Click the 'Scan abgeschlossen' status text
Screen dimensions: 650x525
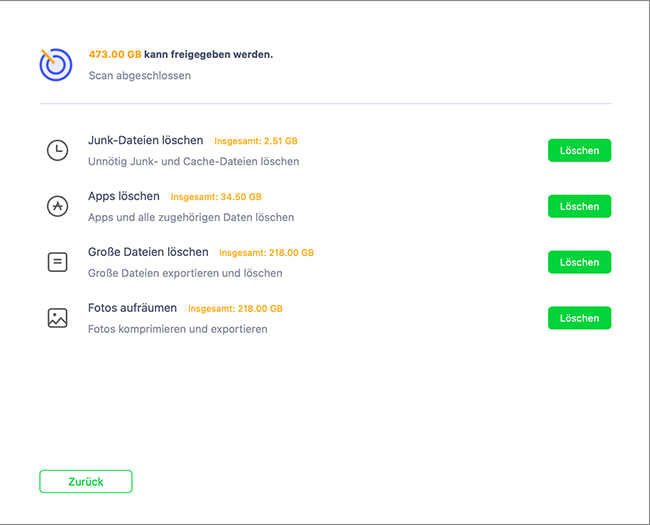pos(140,75)
